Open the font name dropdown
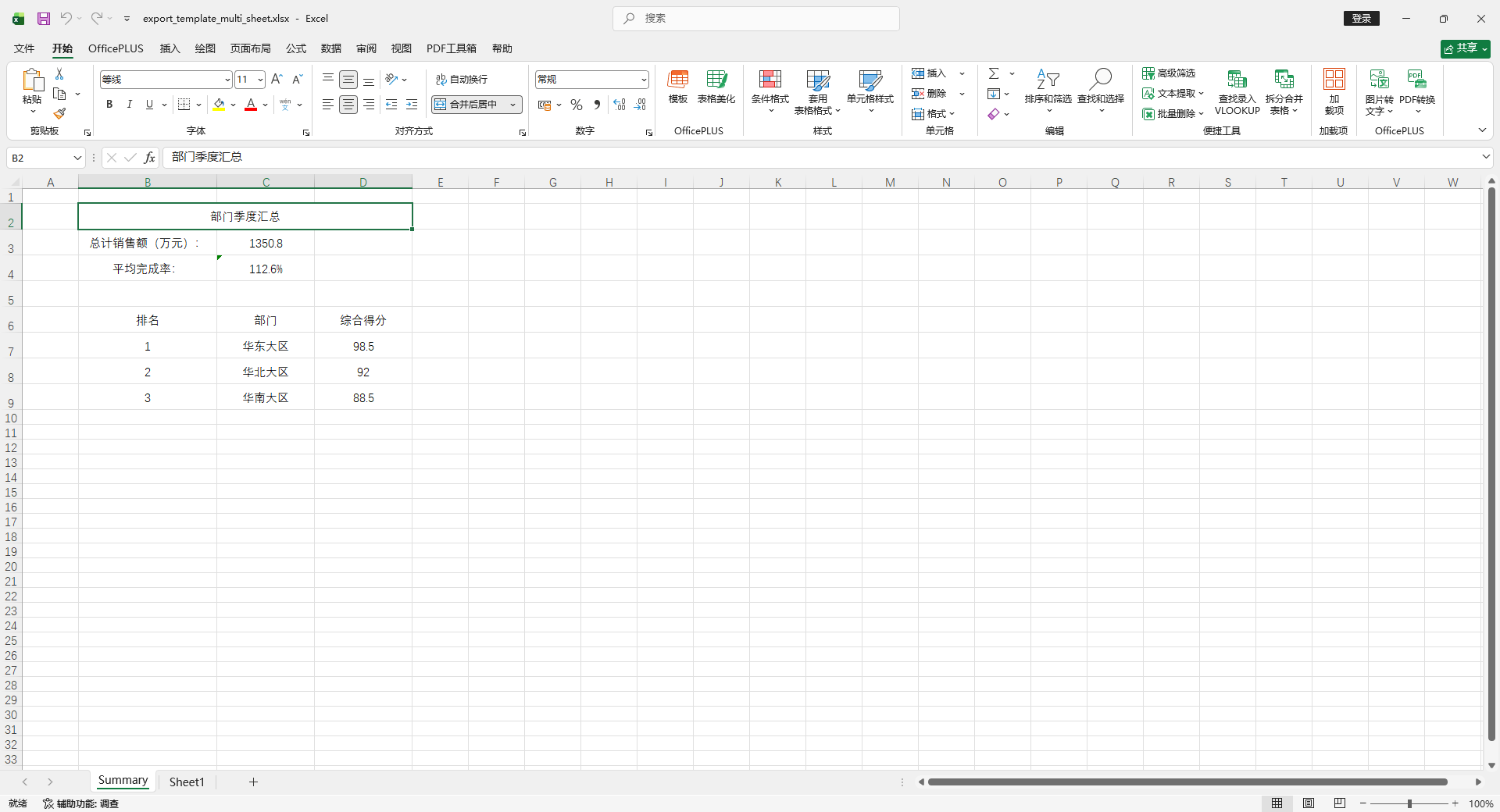 227,80
